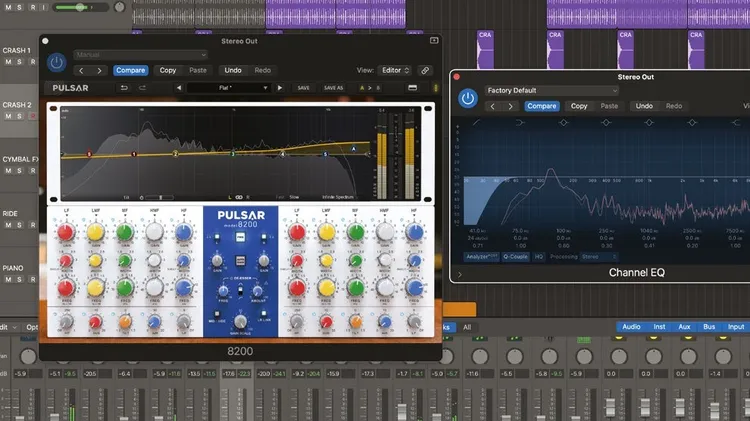750x421 pixels.
Task: Solo the CRASH 1 track
Action: coord(20,62)
